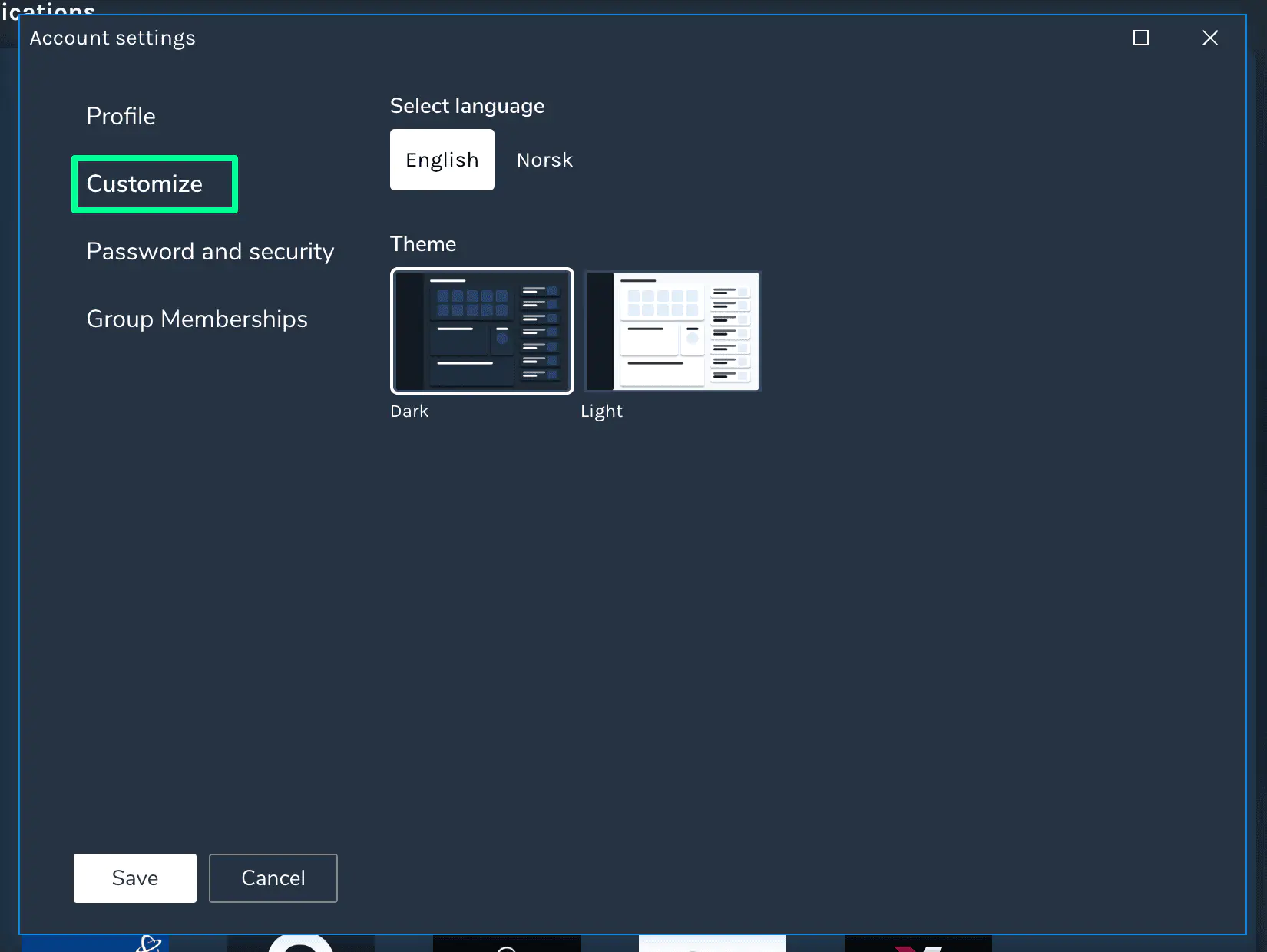Open Group Memberships section
The image size is (1267, 952).
coord(197,319)
